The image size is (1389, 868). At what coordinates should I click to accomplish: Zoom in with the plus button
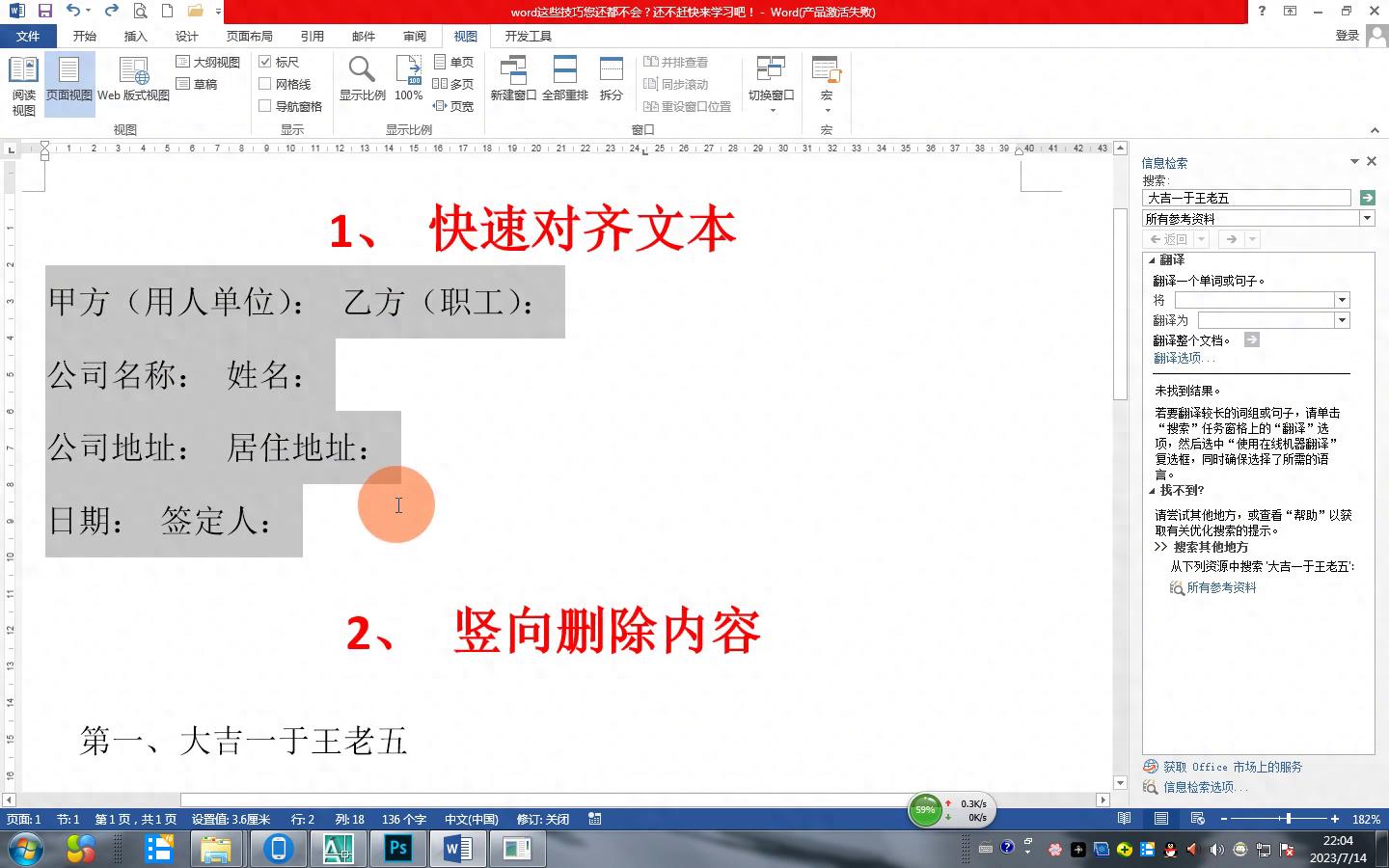[x=1335, y=819]
